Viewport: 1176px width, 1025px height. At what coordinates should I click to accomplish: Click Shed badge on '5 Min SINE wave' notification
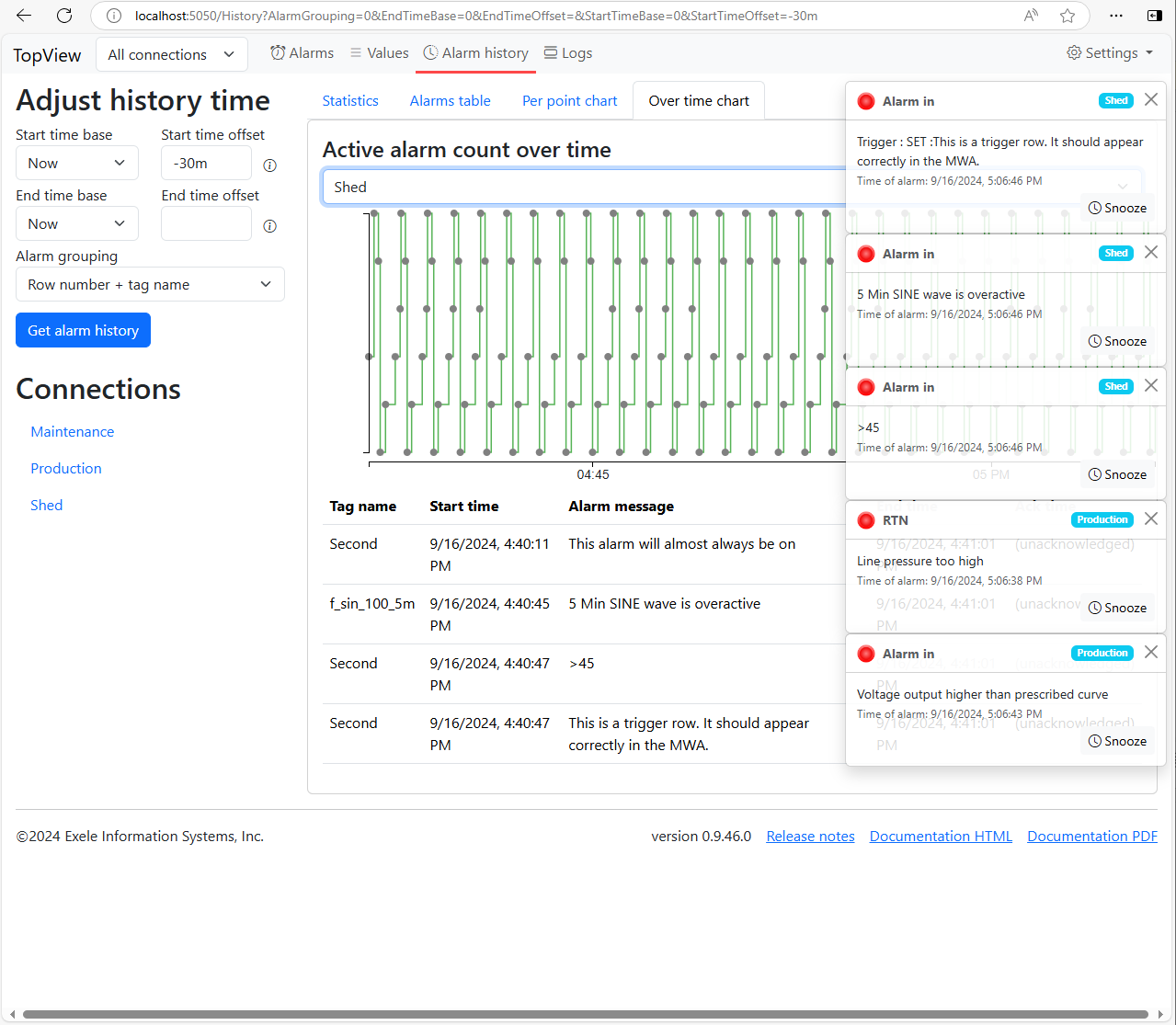(x=1116, y=253)
